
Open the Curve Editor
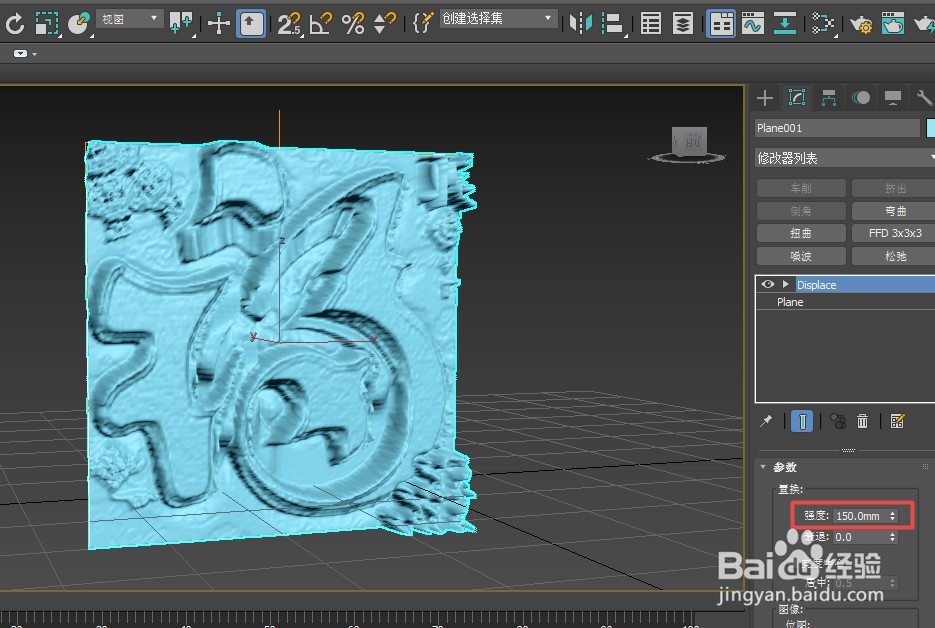coord(753,24)
